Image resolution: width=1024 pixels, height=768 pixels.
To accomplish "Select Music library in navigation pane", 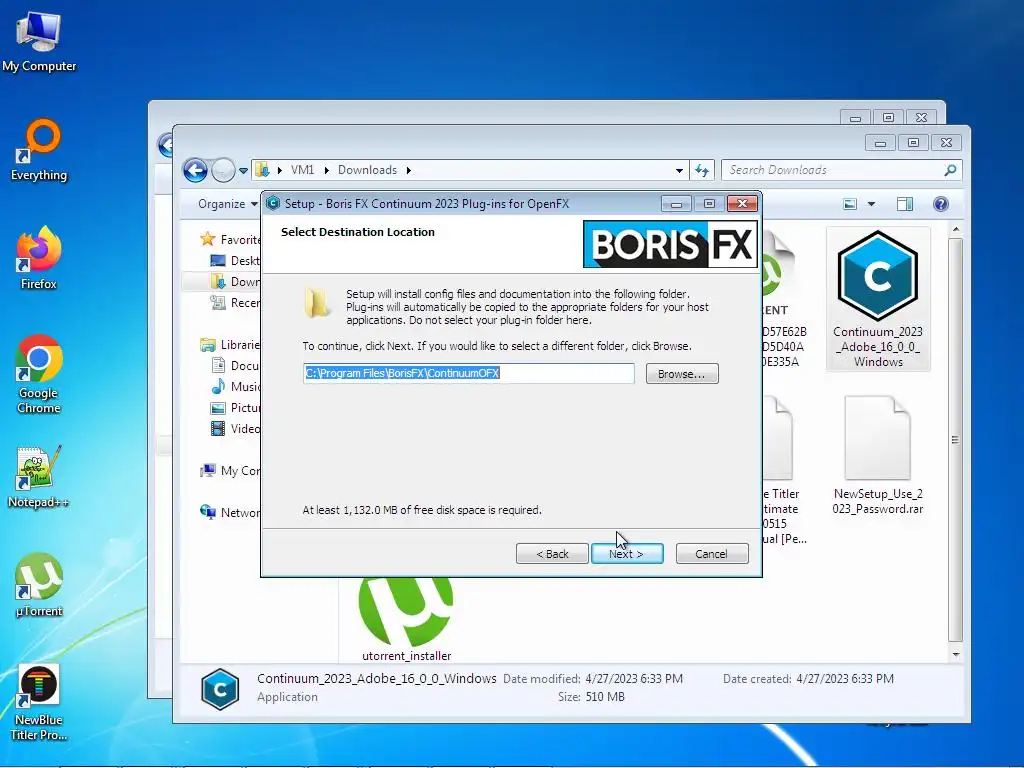I will tap(235, 386).
